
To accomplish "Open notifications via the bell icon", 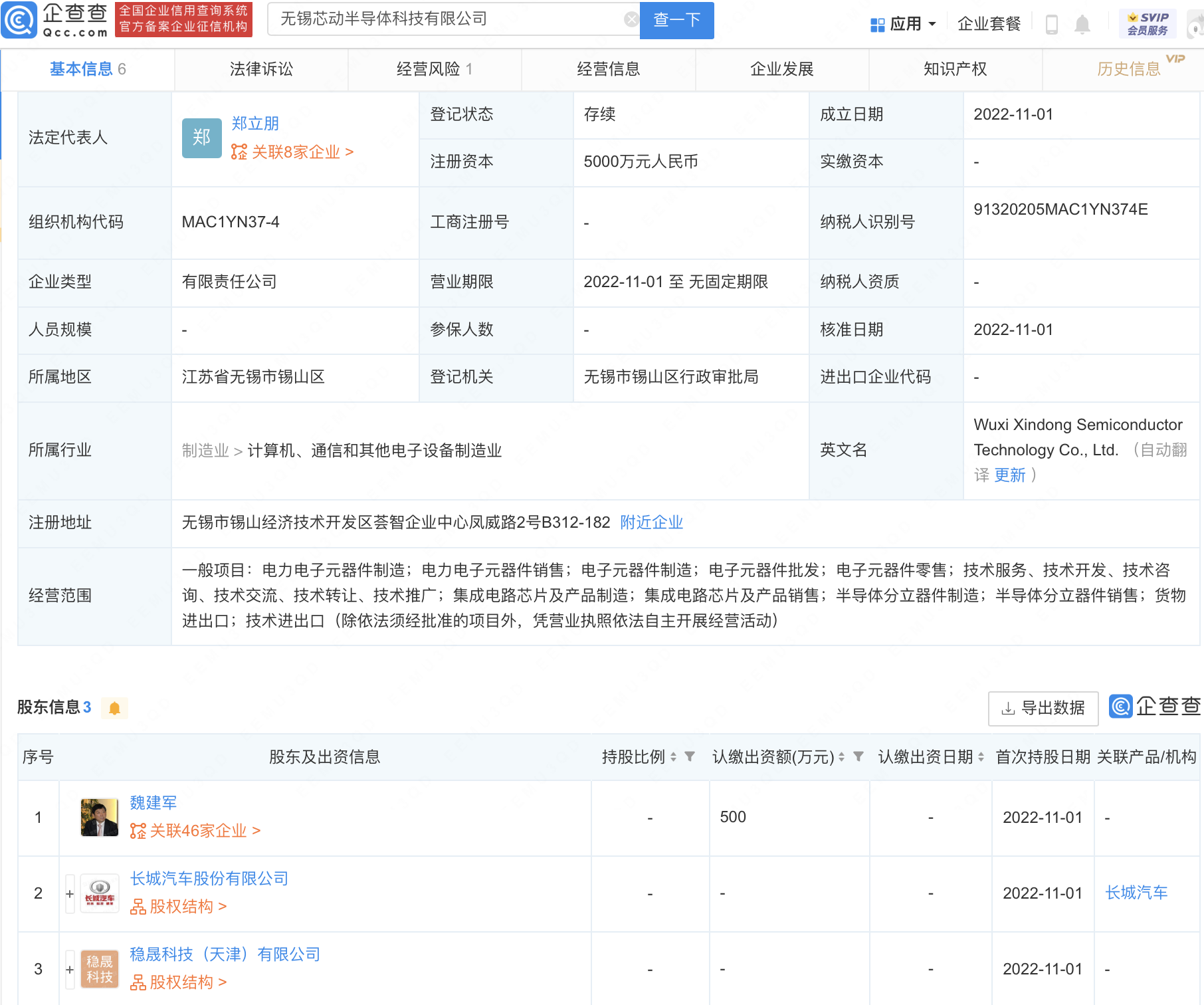I will [1083, 24].
